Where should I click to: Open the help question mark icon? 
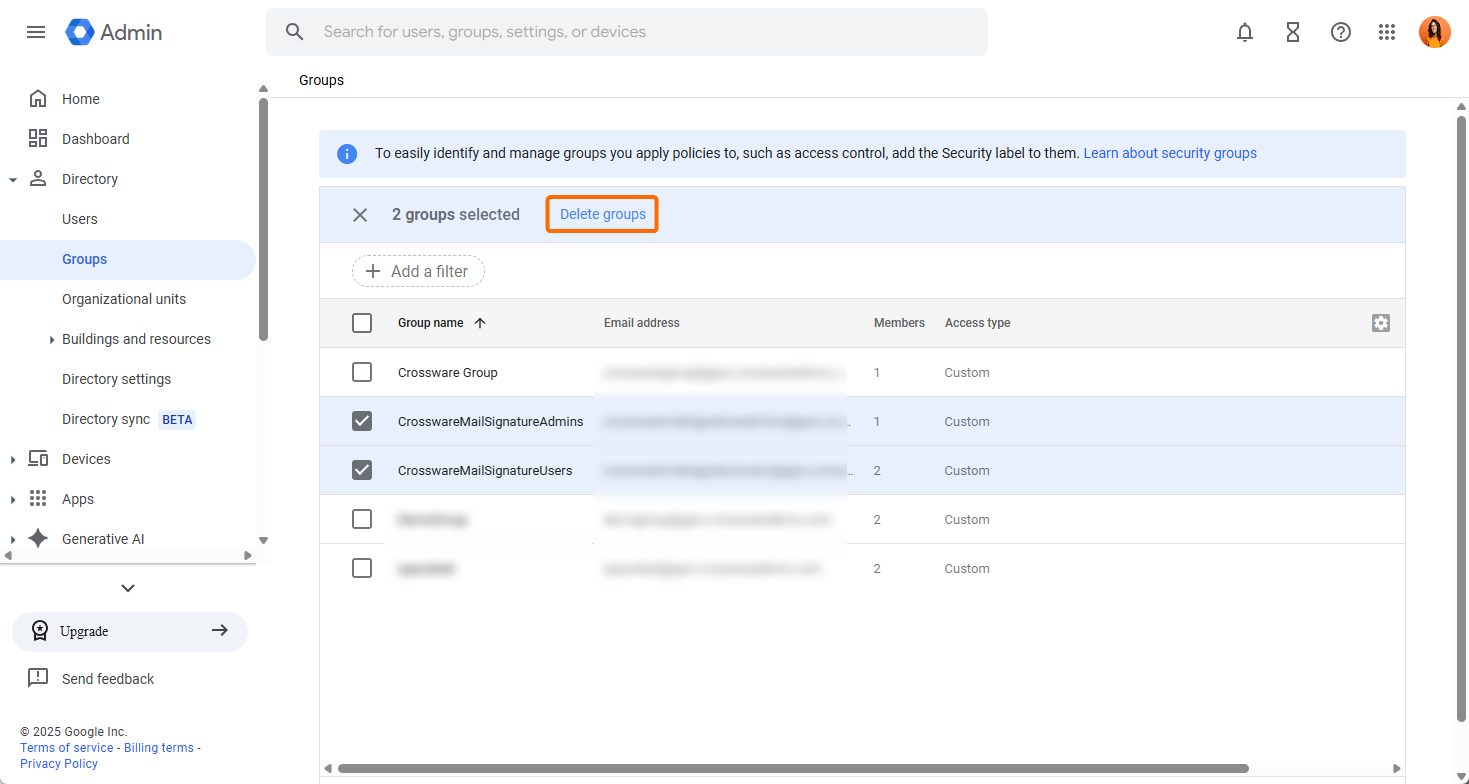1341,32
